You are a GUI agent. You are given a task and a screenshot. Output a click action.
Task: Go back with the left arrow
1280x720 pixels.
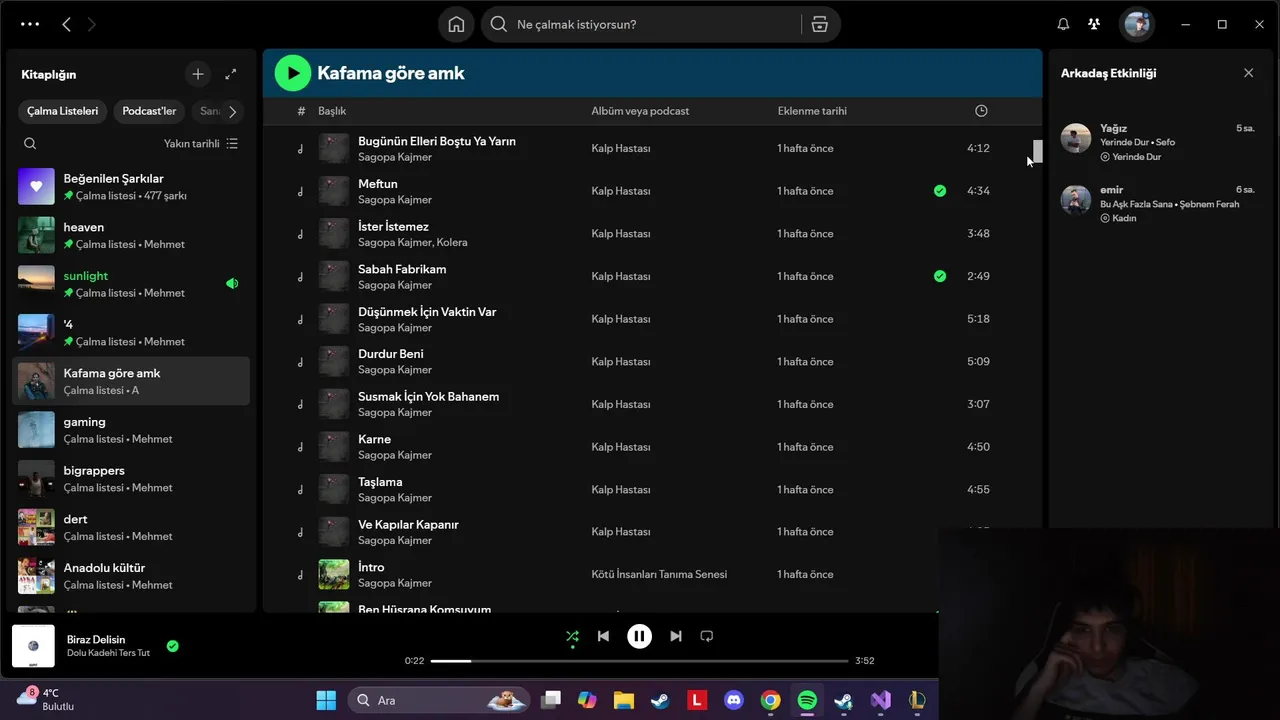[x=66, y=25]
